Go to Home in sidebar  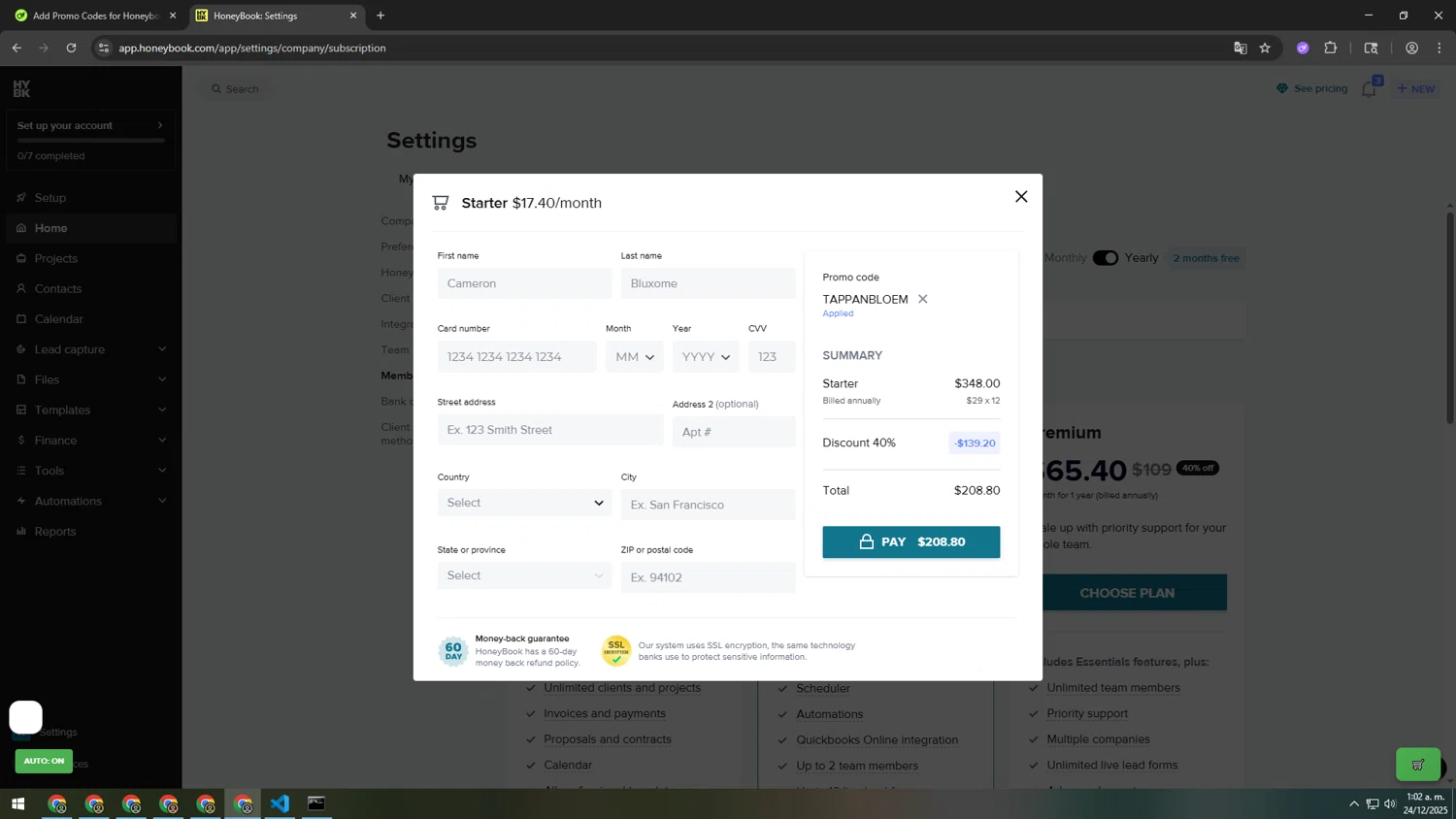coord(90,228)
